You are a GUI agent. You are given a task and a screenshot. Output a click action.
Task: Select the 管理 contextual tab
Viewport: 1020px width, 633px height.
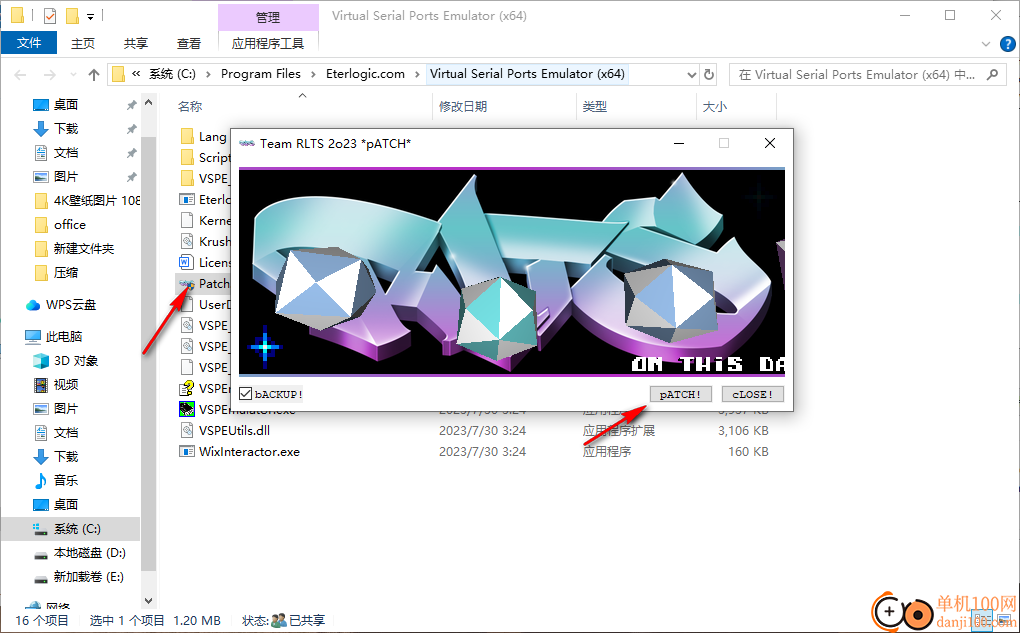(x=268, y=17)
